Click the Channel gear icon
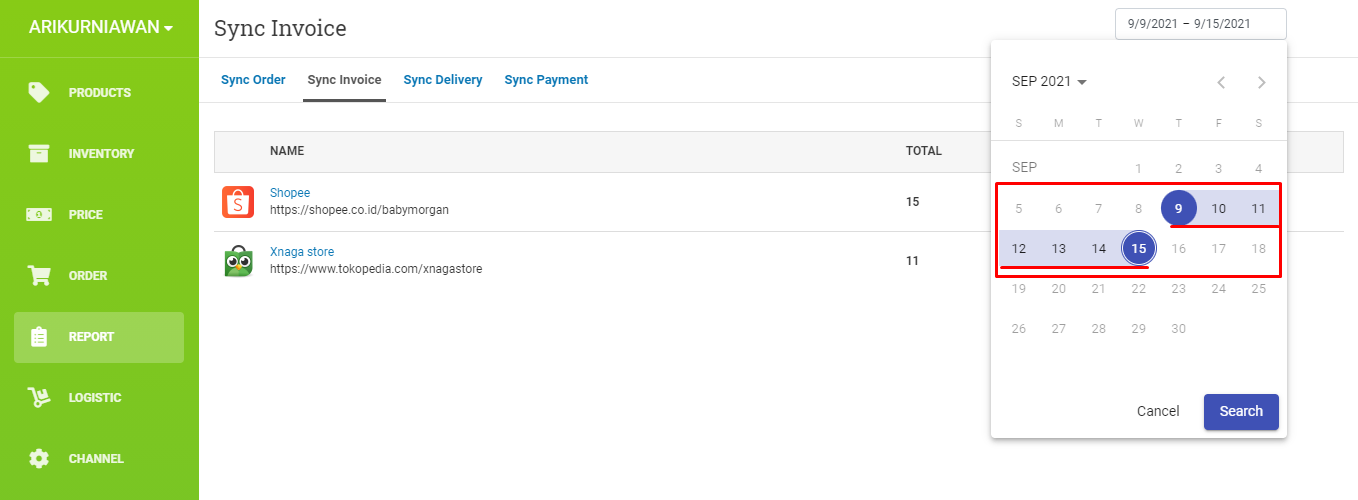The width and height of the screenshot is (1358, 500). (39, 459)
